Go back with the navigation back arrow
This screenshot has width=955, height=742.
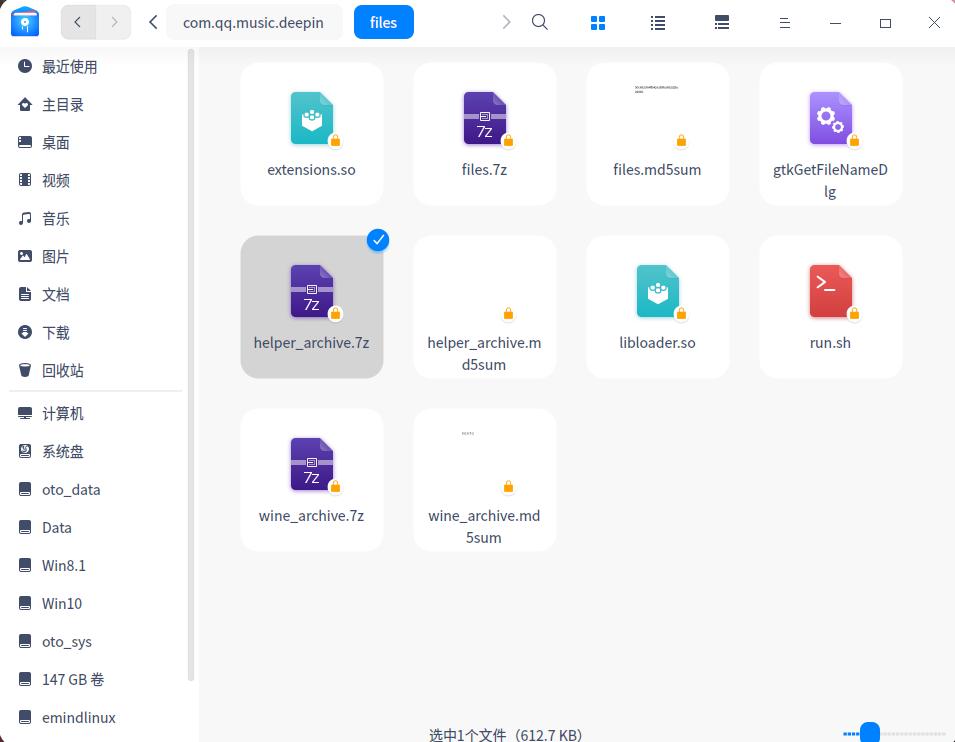(78, 23)
